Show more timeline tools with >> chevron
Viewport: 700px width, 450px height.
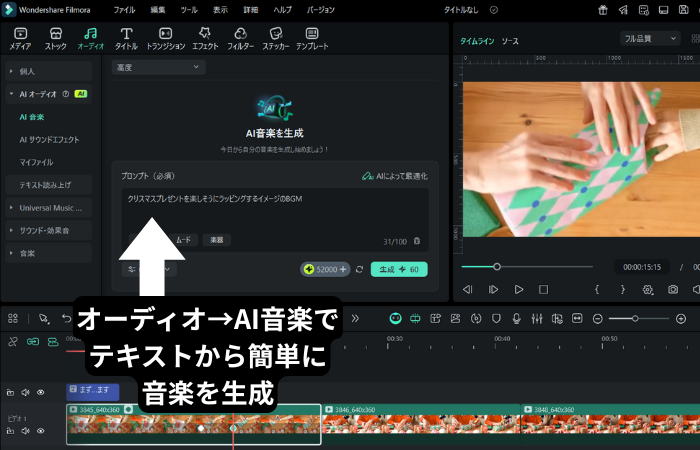[355, 318]
